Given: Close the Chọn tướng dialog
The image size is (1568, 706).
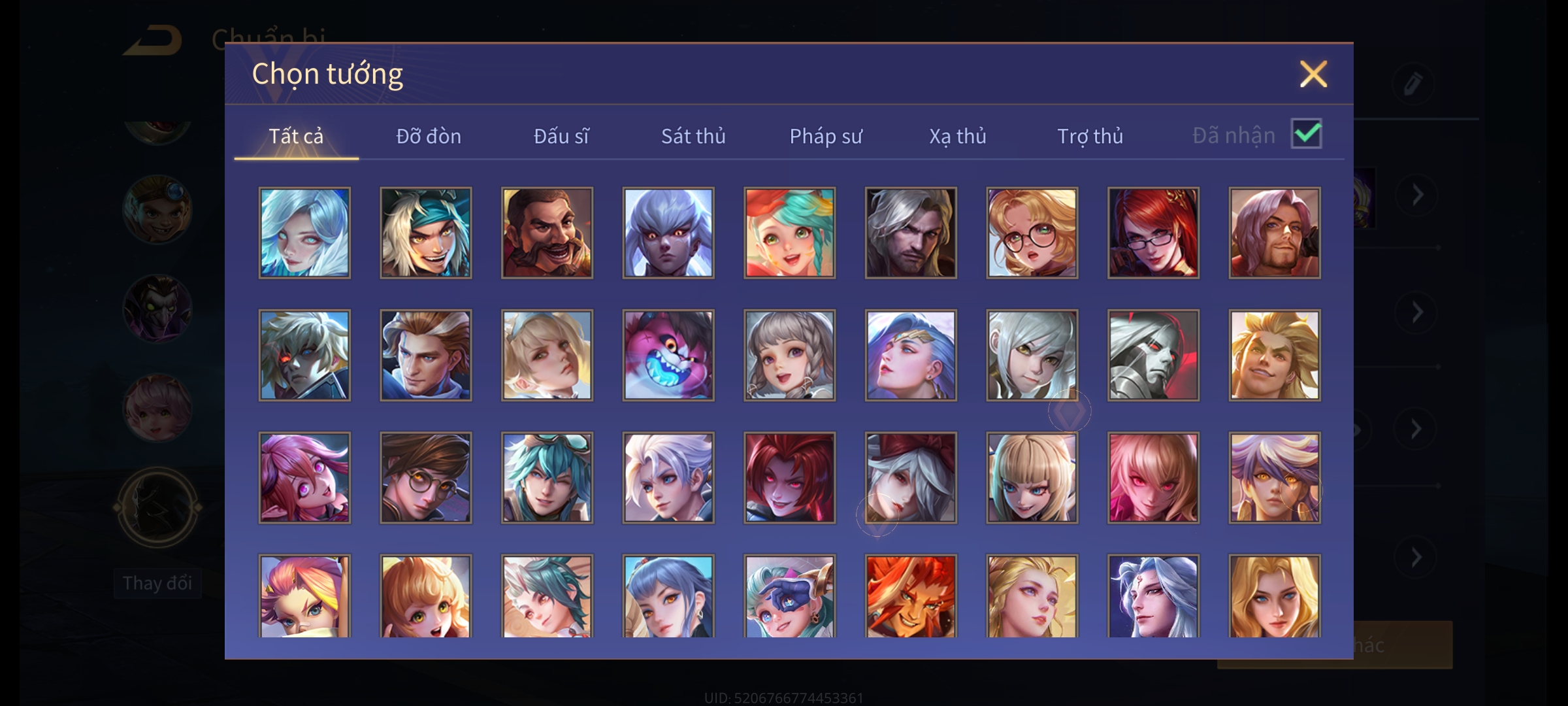Looking at the screenshot, I should 1313,74.
